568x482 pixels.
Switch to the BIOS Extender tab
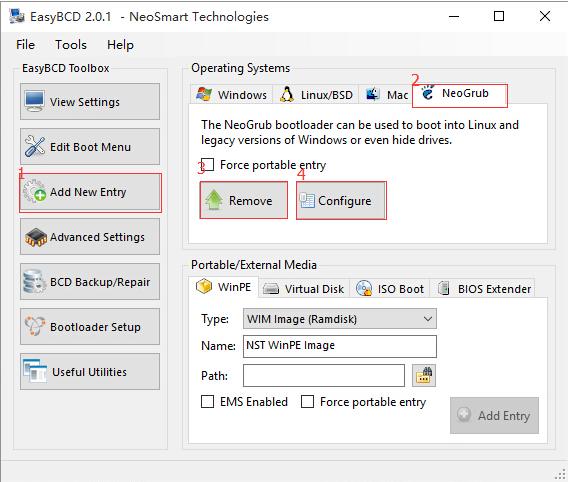482,289
